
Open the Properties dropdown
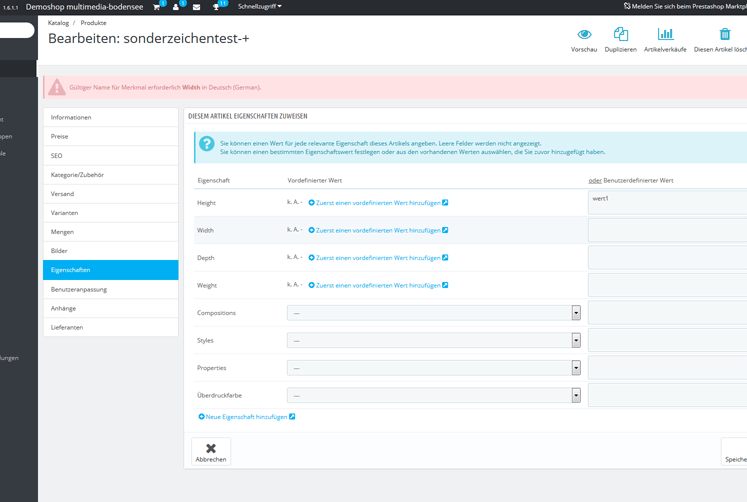coord(434,368)
